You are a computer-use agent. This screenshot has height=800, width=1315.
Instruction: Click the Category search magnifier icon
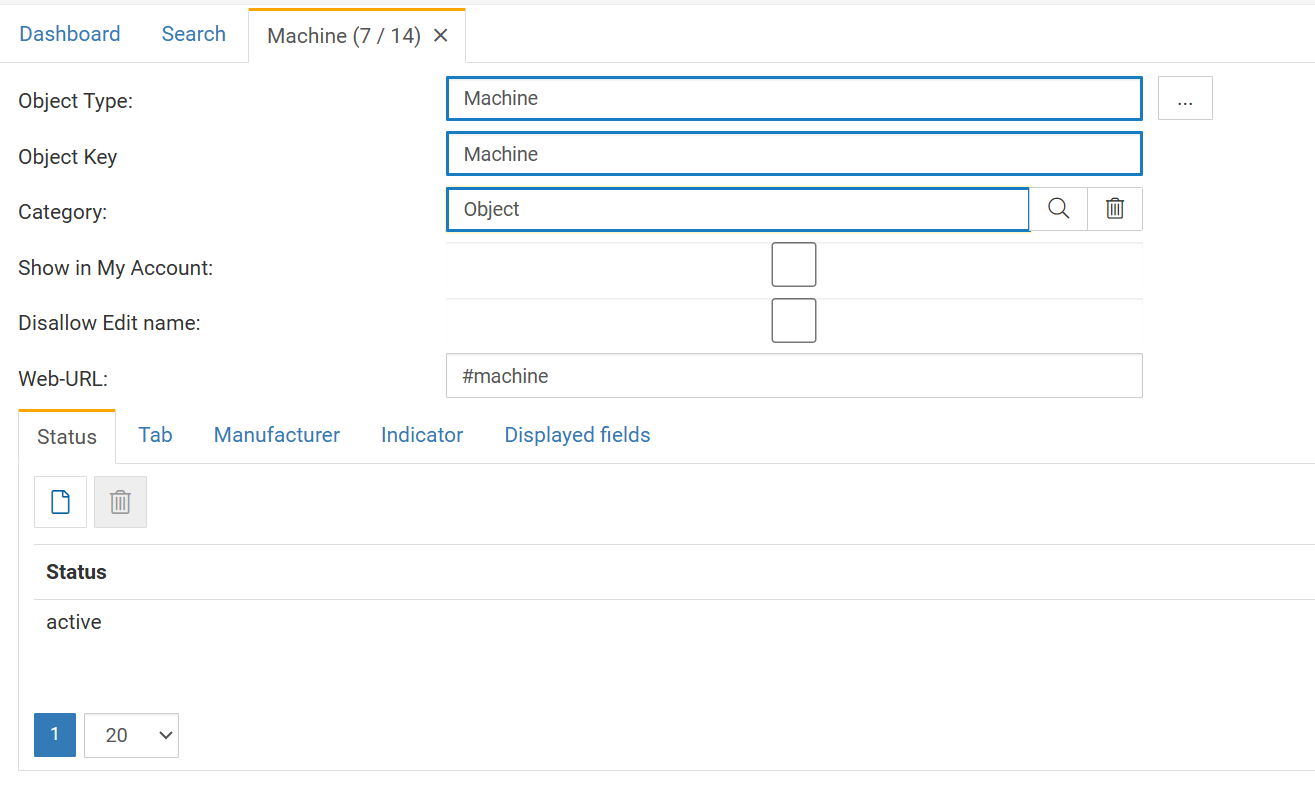pyautogui.click(x=1058, y=209)
